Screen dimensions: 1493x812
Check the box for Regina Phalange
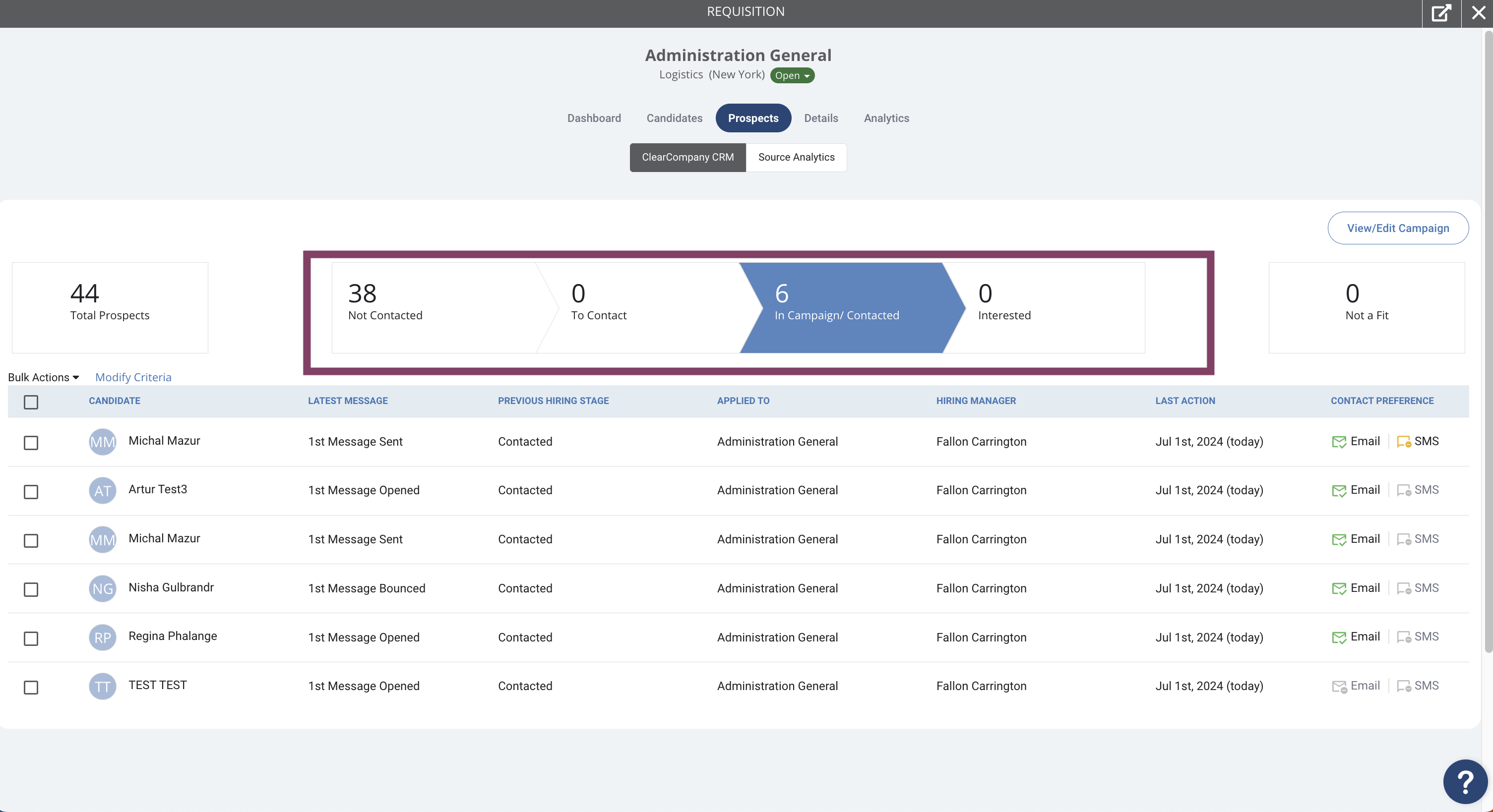coord(31,639)
